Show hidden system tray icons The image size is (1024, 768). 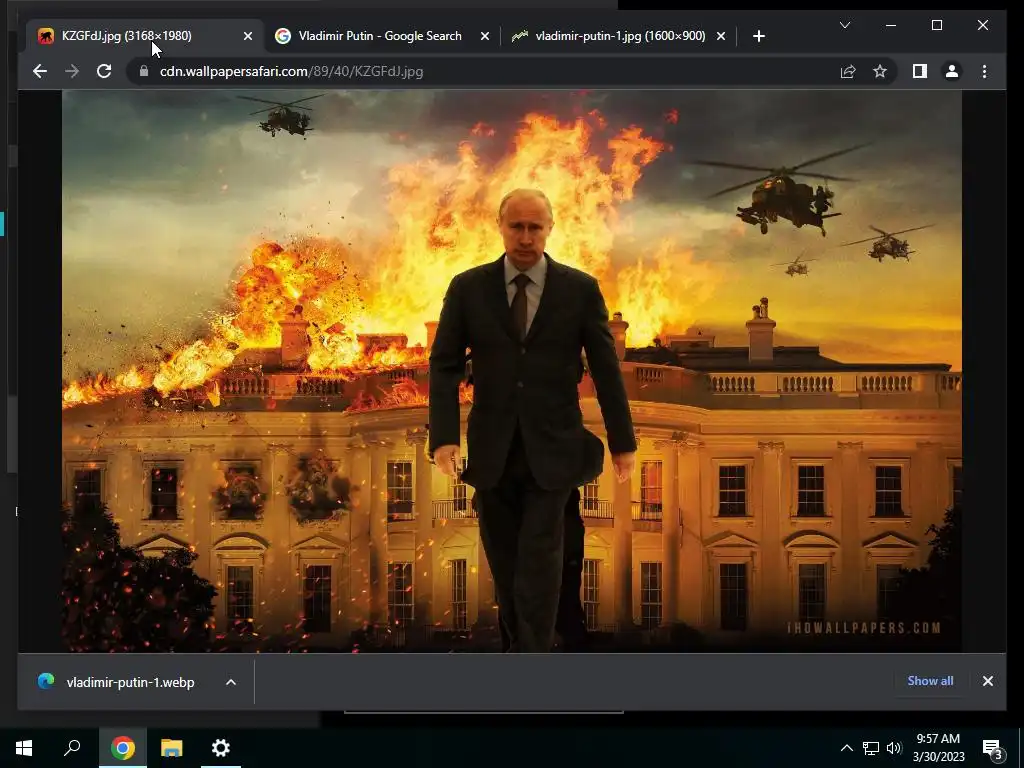click(x=846, y=748)
